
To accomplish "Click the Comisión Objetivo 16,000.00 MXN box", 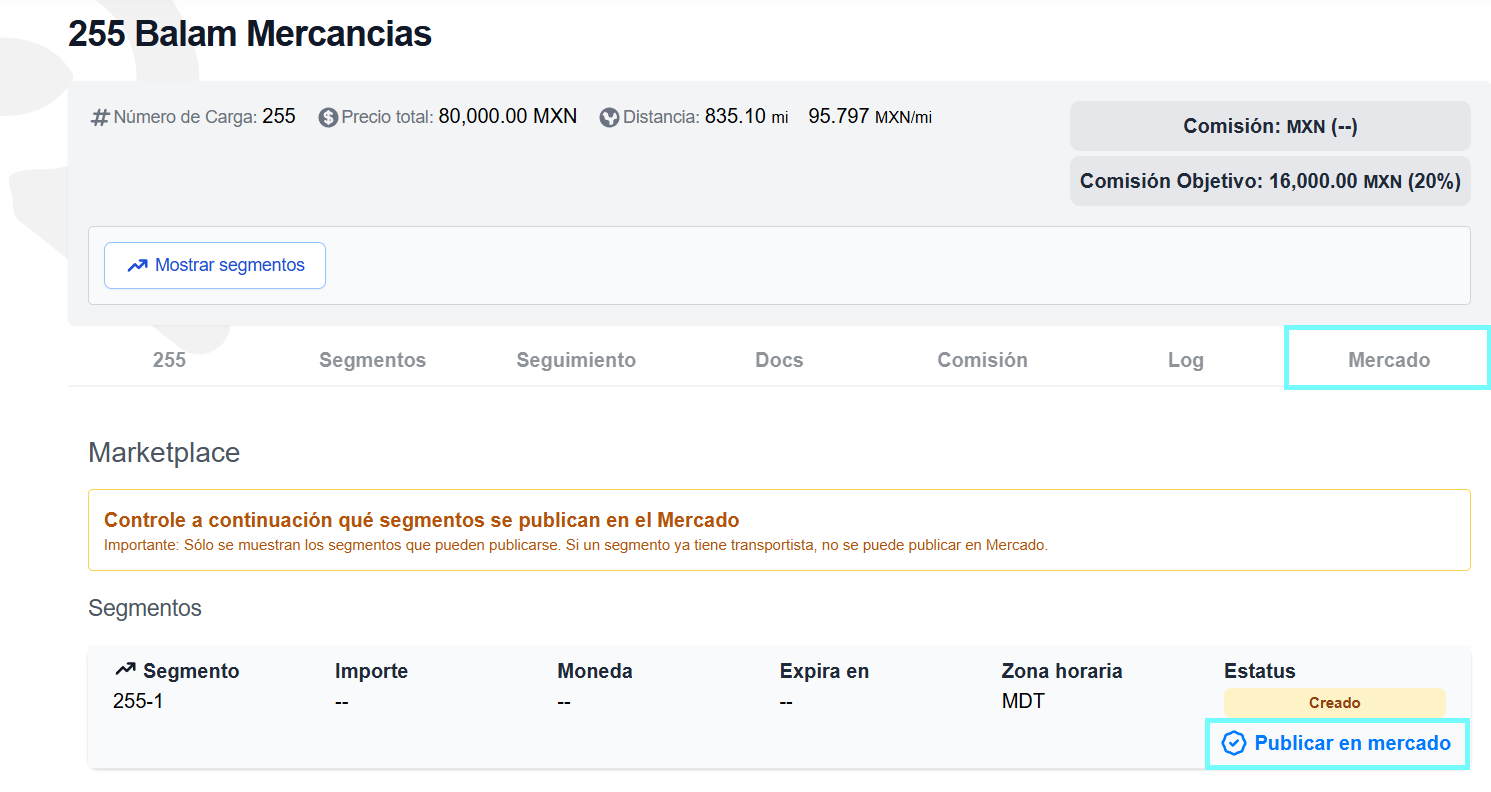I will point(1270,181).
